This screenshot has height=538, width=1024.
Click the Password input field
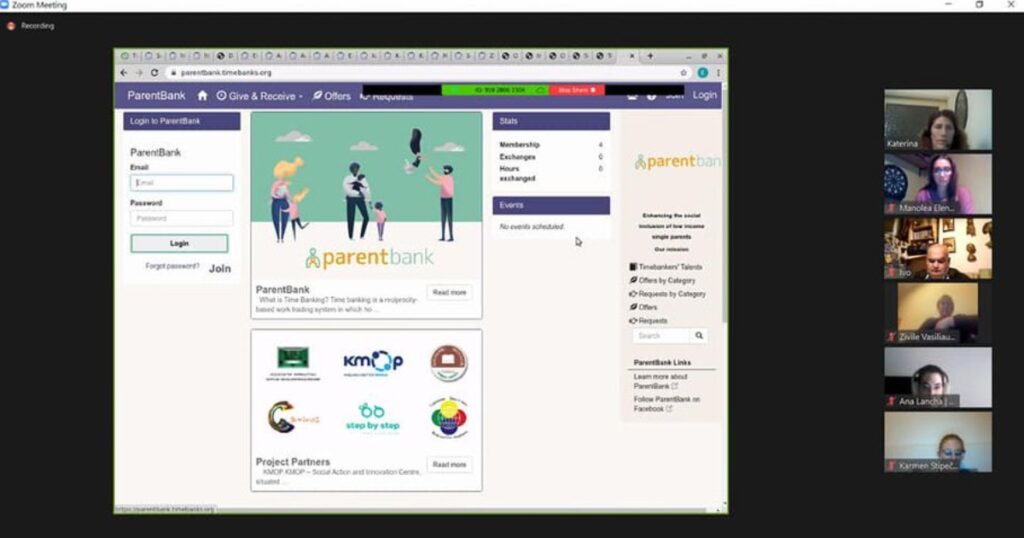click(x=182, y=218)
